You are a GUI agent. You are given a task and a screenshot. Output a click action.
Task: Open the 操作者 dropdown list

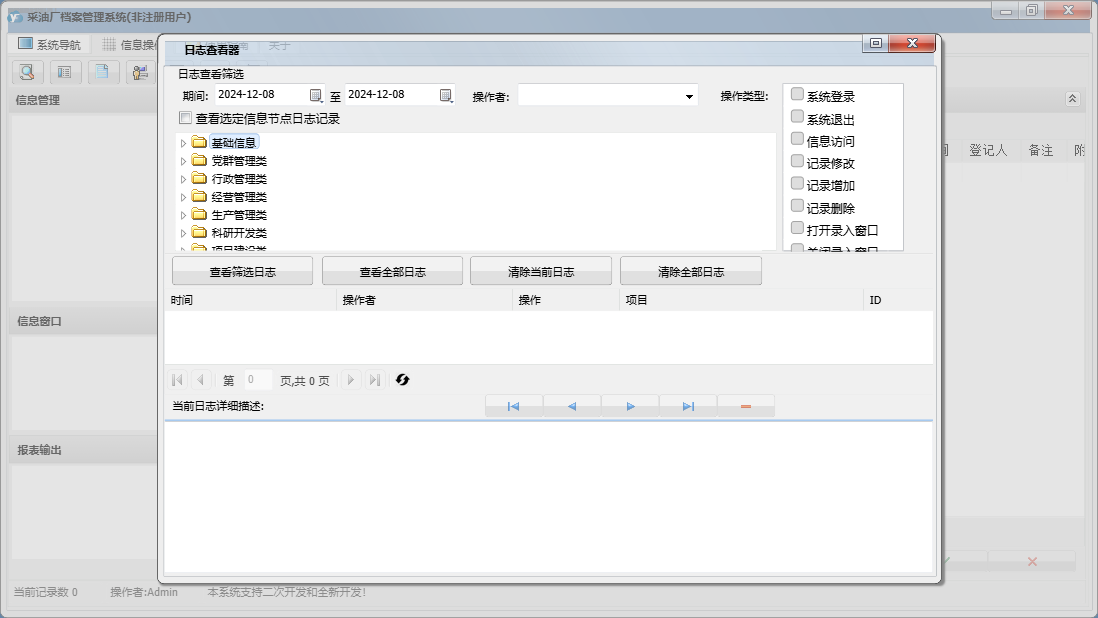click(689, 97)
